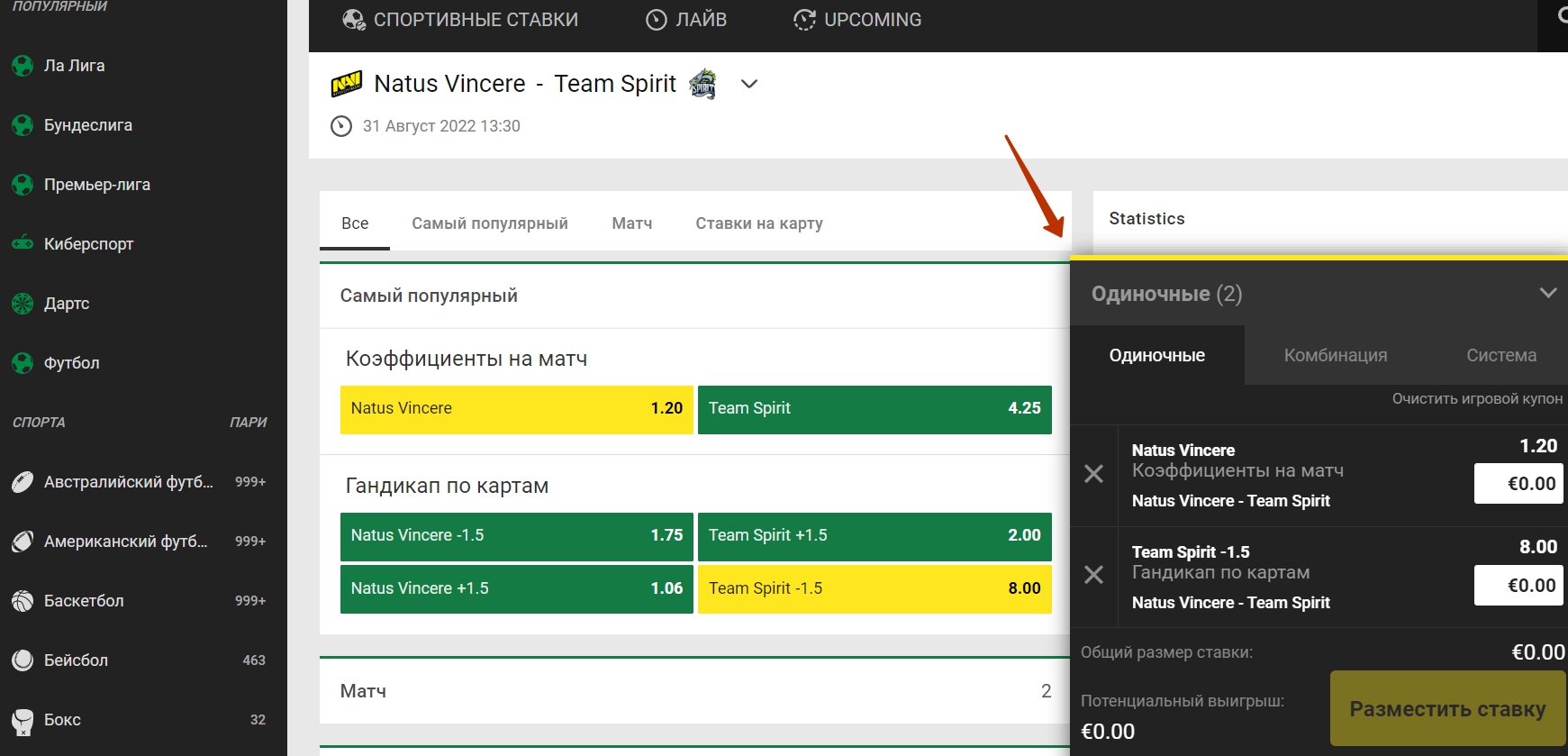Open the Ставки на карту tab
This screenshot has width=1568, height=756.
point(758,223)
